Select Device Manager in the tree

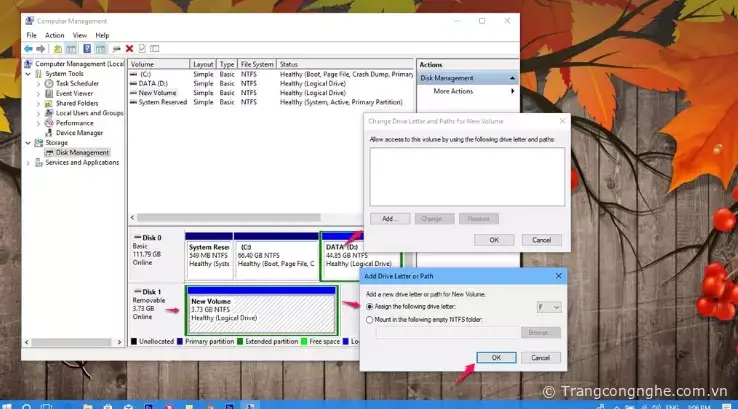(x=79, y=132)
